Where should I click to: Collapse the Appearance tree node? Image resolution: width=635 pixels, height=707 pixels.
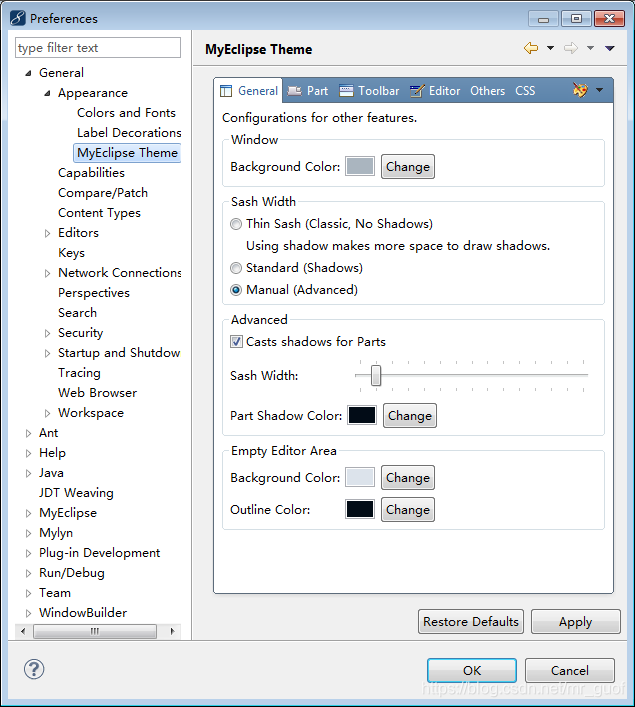(47, 93)
